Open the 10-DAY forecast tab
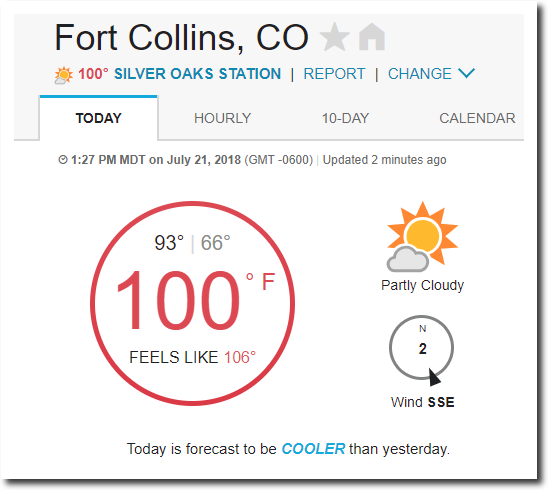This screenshot has height=490, width=548. click(345, 118)
